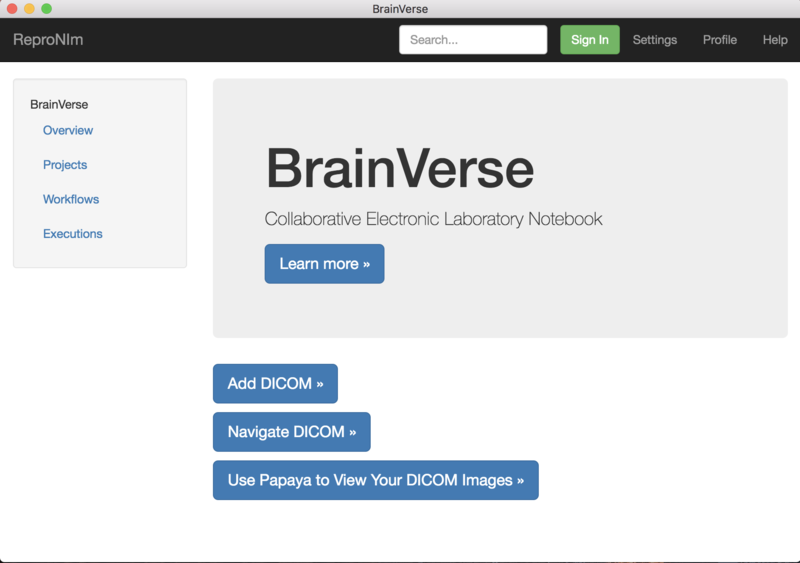The height and width of the screenshot is (563, 800).
Task: Open the Help page
Action: [775, 40]
